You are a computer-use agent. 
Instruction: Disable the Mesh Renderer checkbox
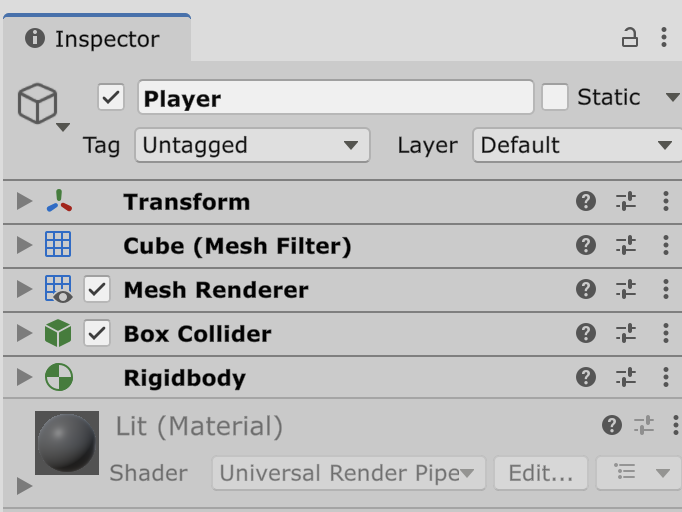(x=97, y=290)
